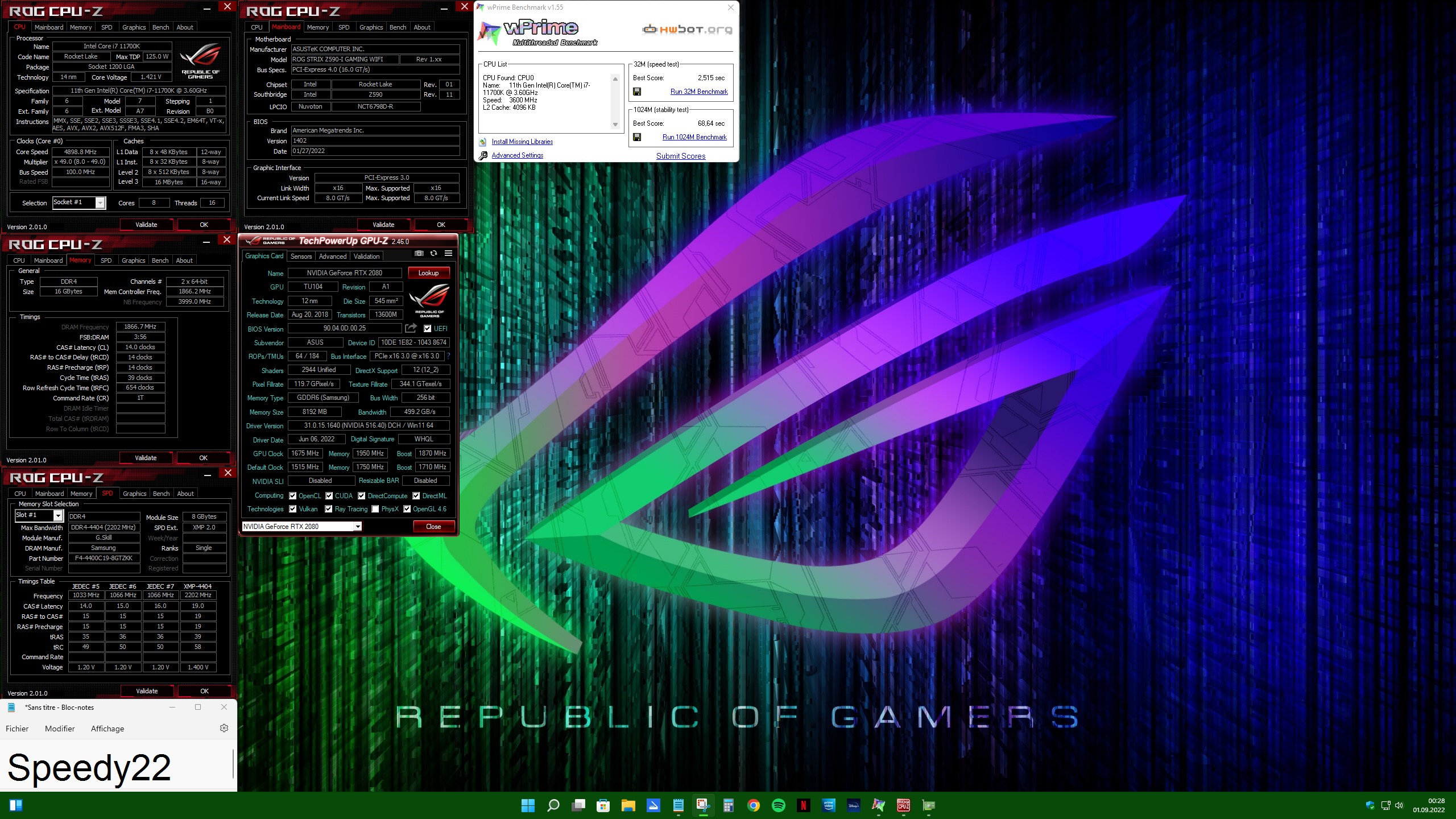Launch Google Chrome from the taskbar

(754, 805)
